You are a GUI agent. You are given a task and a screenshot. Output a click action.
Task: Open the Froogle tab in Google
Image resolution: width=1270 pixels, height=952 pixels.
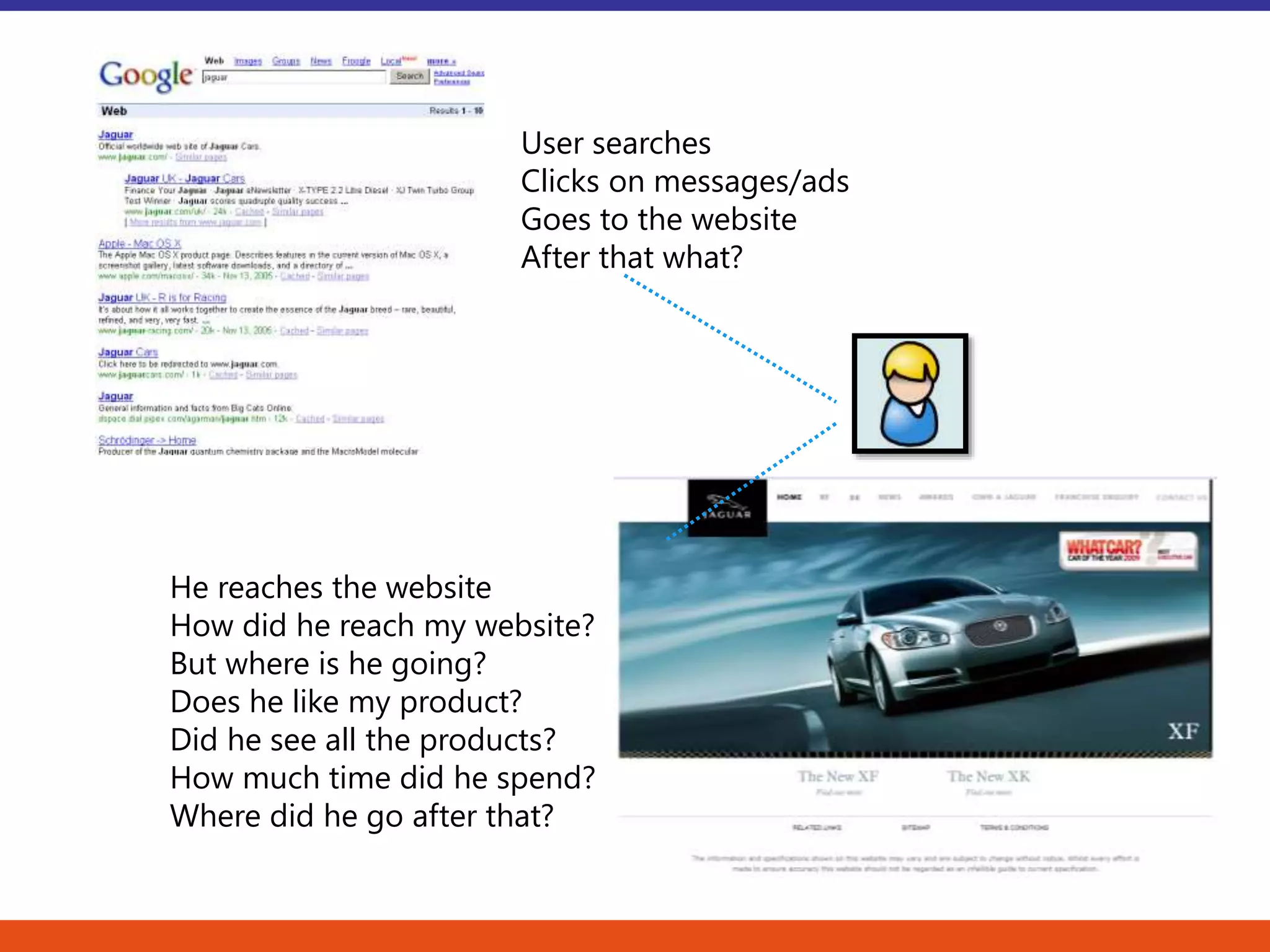(356, 61)
